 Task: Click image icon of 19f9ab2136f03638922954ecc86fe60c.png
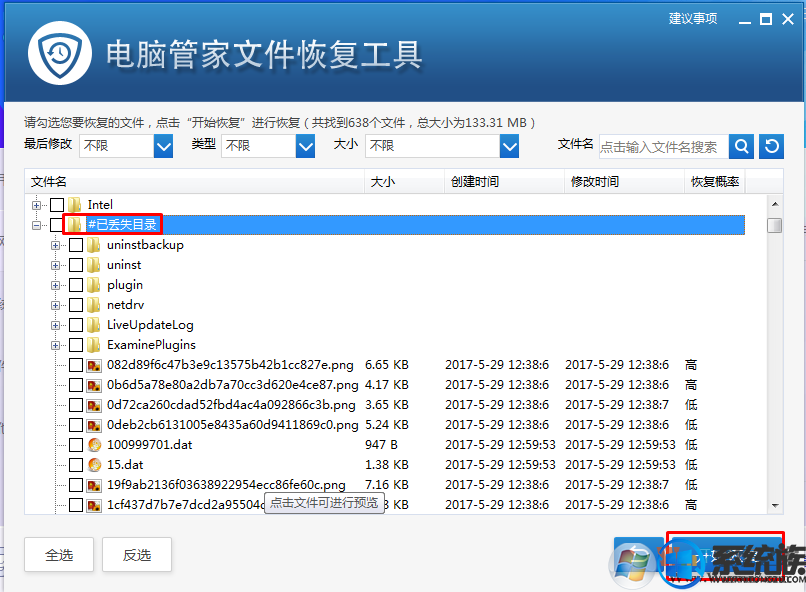[94, 485]
